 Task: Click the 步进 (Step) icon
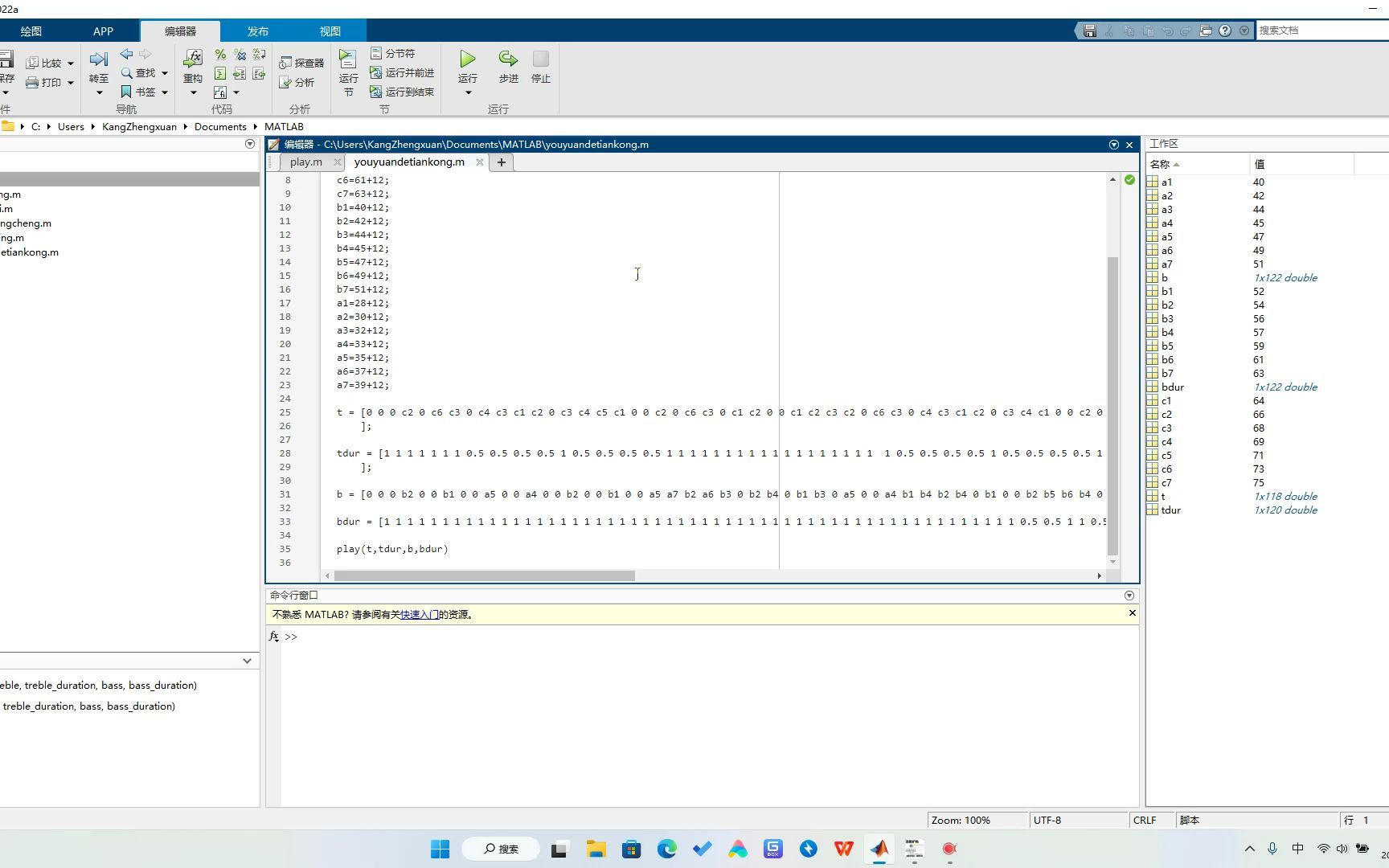507,64
